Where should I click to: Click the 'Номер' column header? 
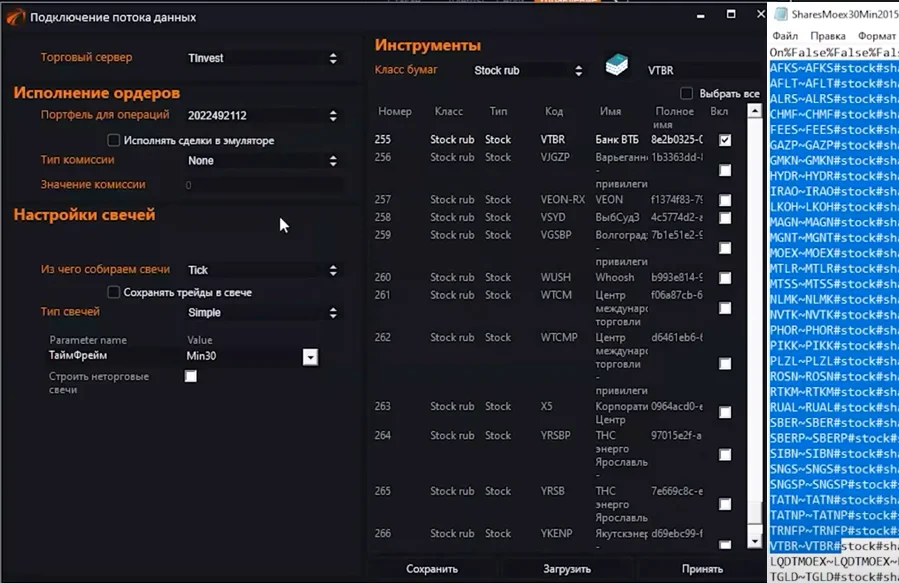pyautogui.click(x=395, y=111)
